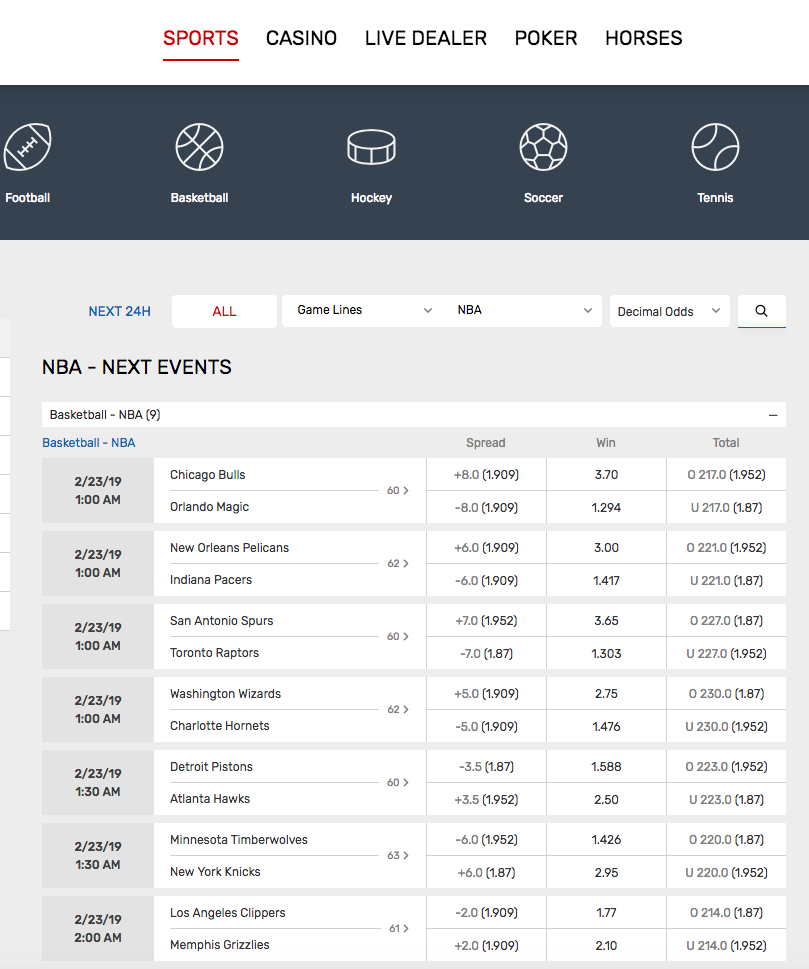Bet Charlotte Hornets spread -5.0
The image size is (809, 969).
tap(486, 726)
